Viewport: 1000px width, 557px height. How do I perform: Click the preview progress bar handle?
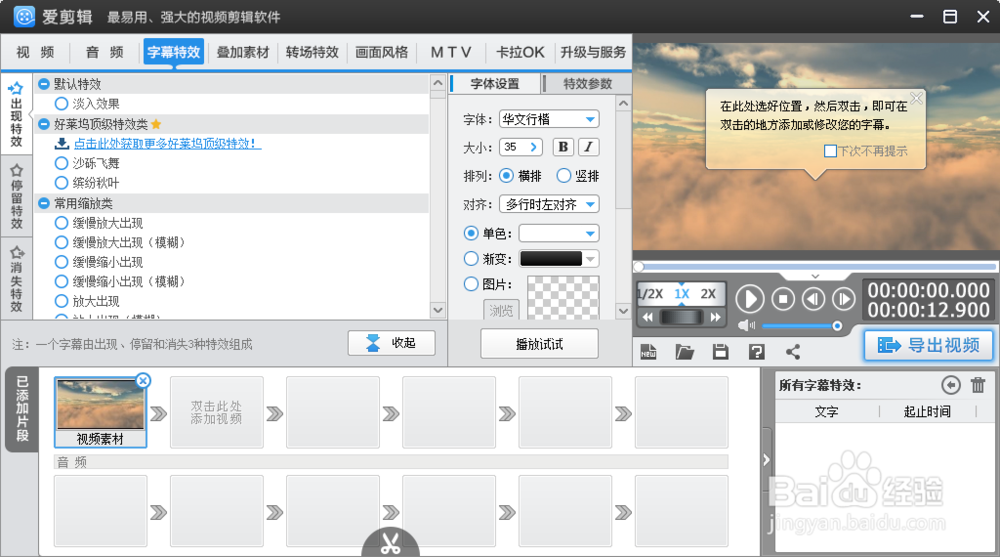coord(639,266)
